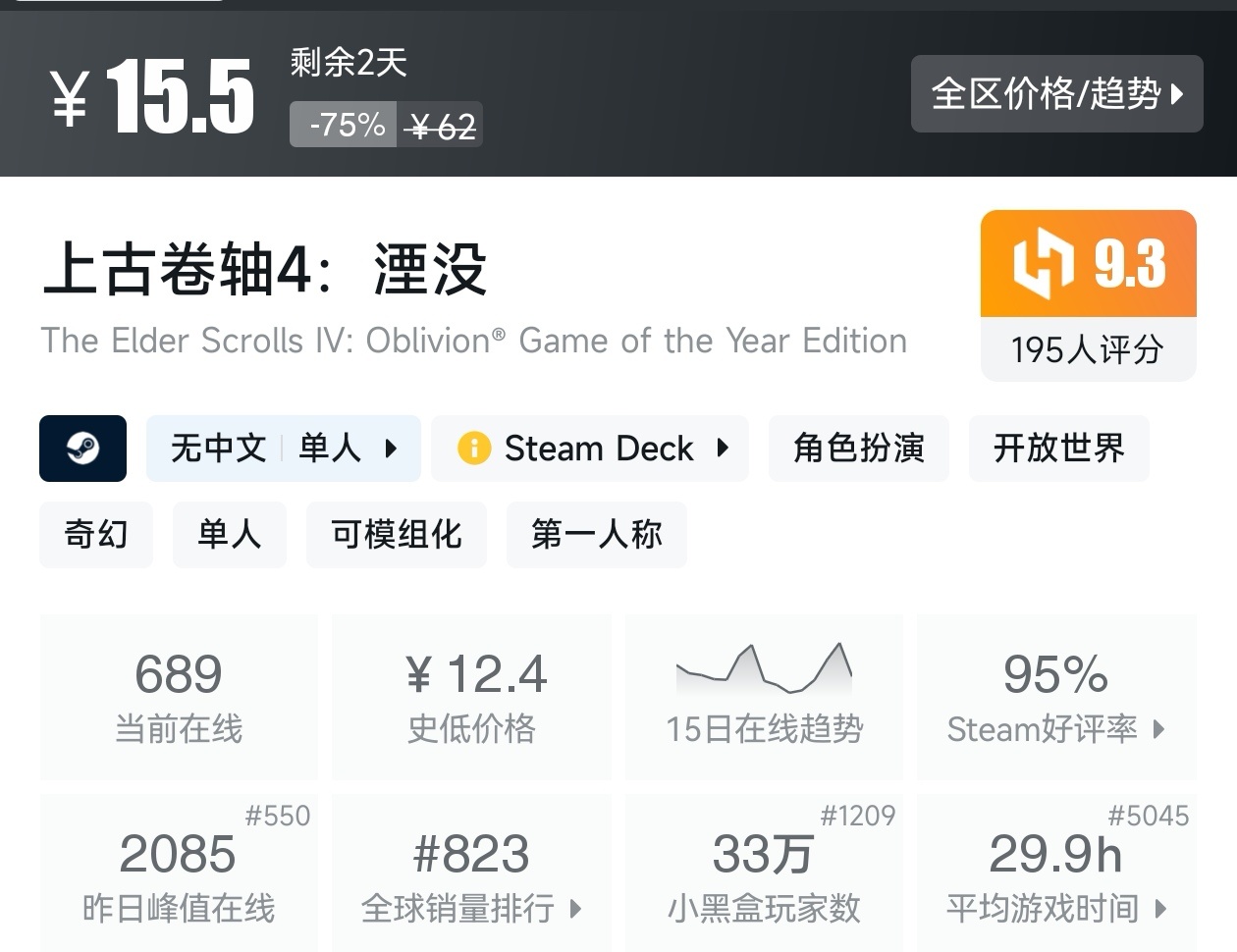Click the 奇幻 genre tag

(x=96, y=535)
